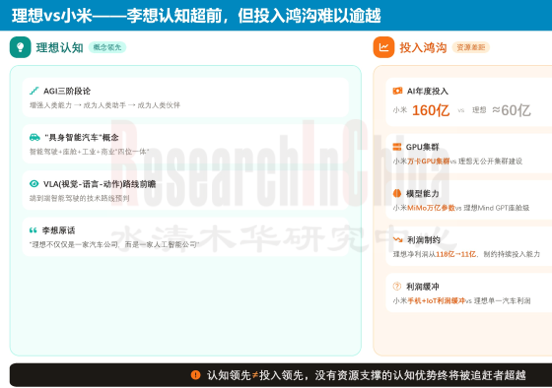552x388 pixels.
Task: Click the VLA(视觉-语言-动作)路线前瞻 title
Action: [x=100, y=184]
